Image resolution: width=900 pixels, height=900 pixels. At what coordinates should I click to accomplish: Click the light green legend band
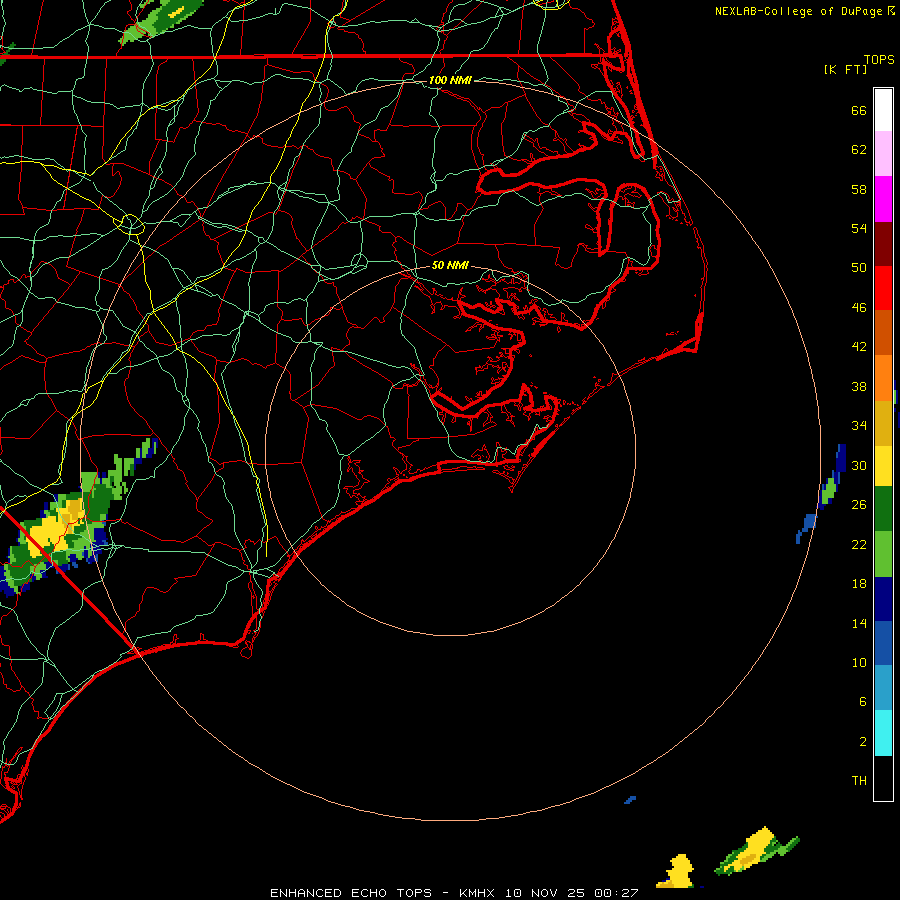(883, 554)
